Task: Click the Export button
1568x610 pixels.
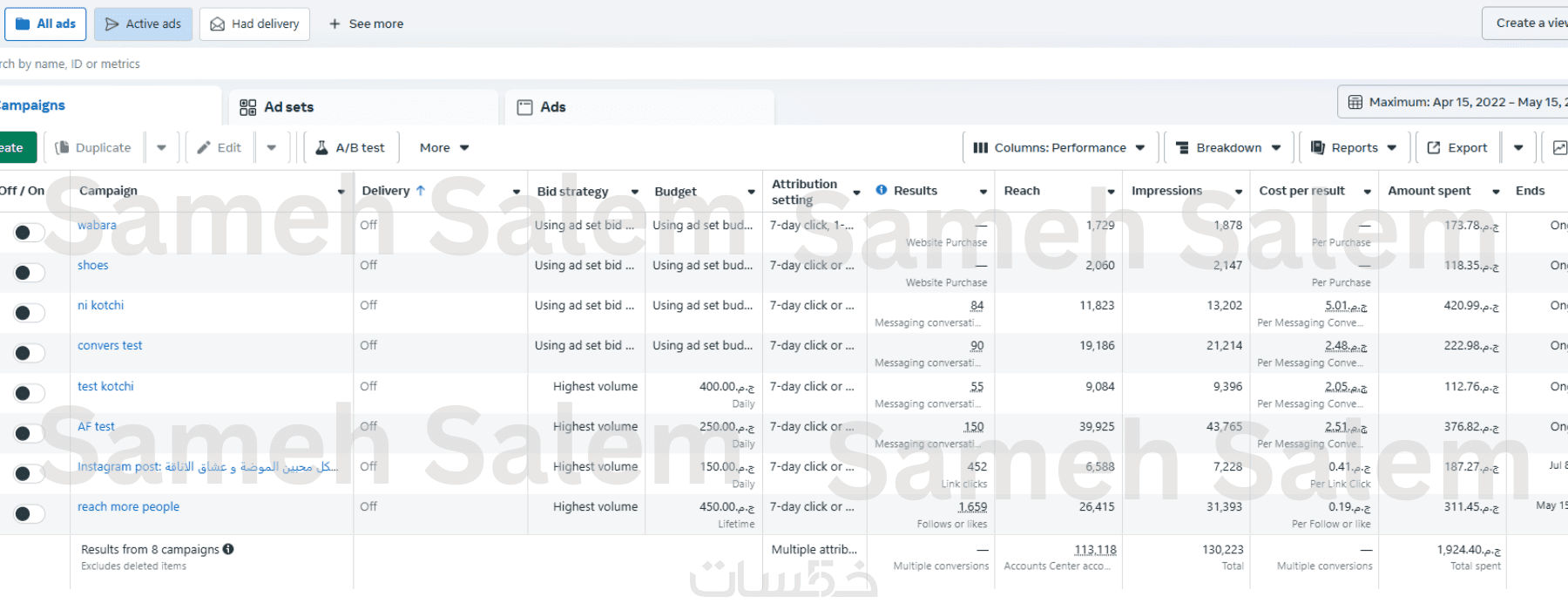Action: pos(1457,147)
